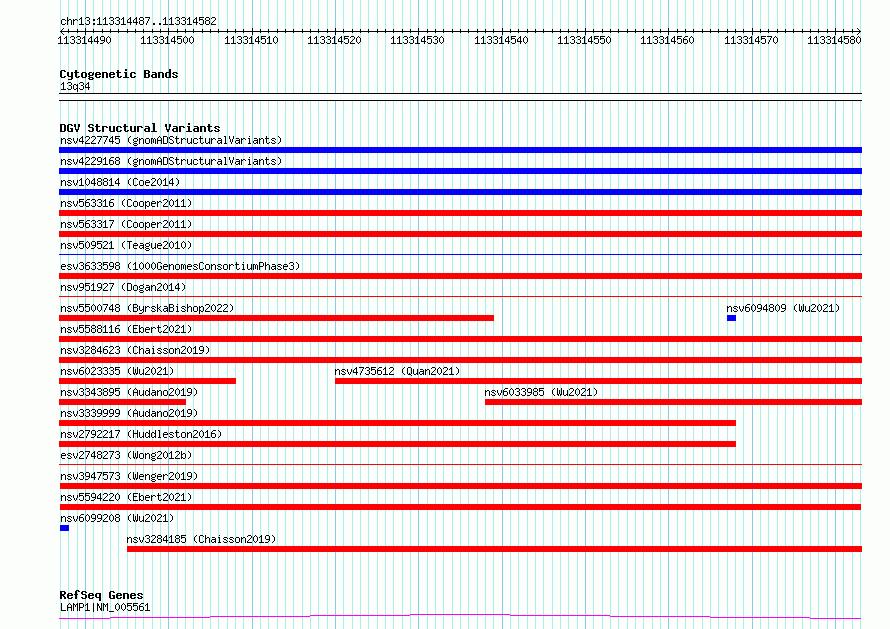Click nsv563316 (Cooper2011) variant label
The height and width of the screenshot is (629, 890).
[126, 203]
